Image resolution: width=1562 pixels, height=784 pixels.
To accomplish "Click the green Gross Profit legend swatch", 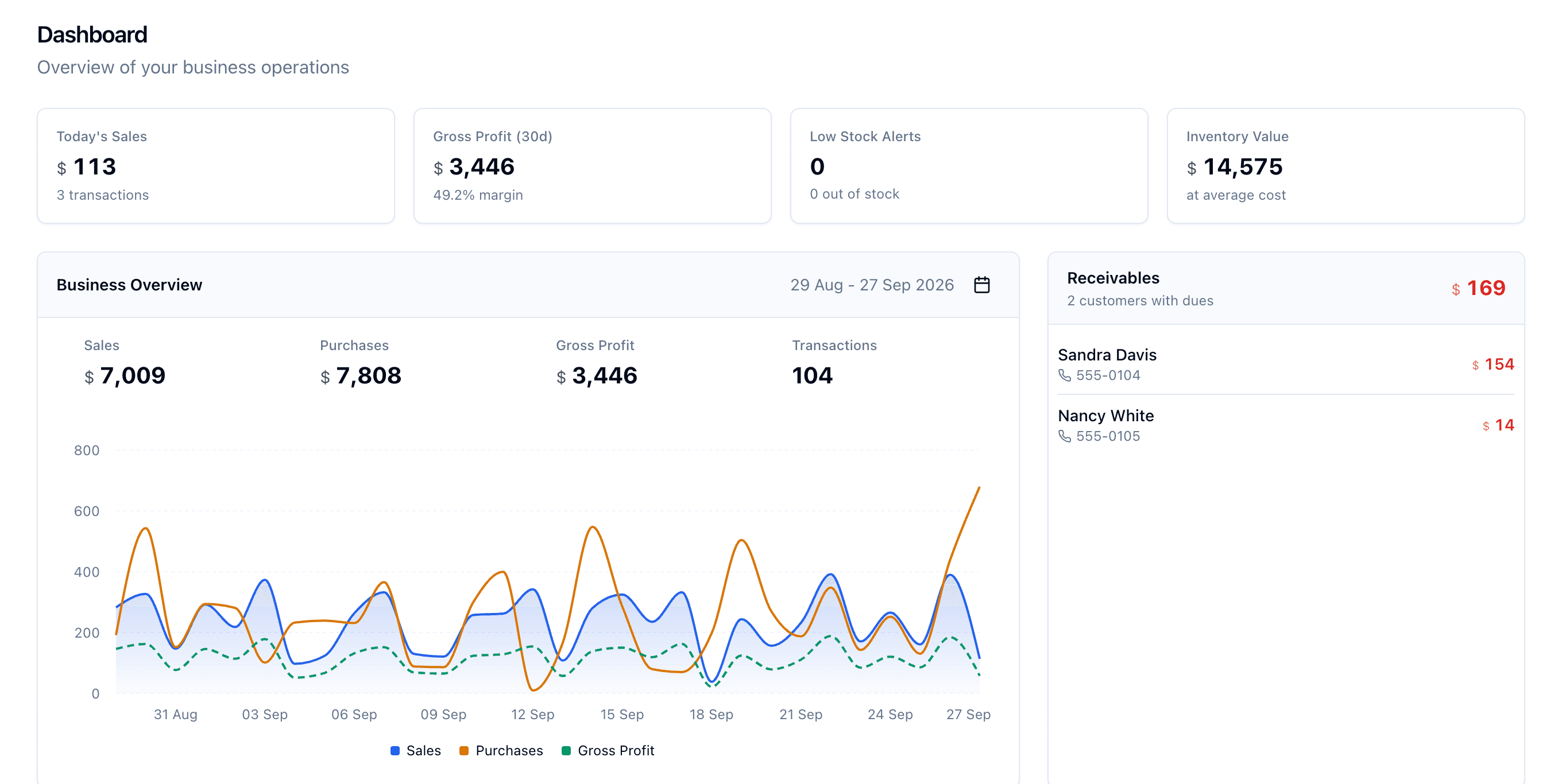I will tap(566, 751).
